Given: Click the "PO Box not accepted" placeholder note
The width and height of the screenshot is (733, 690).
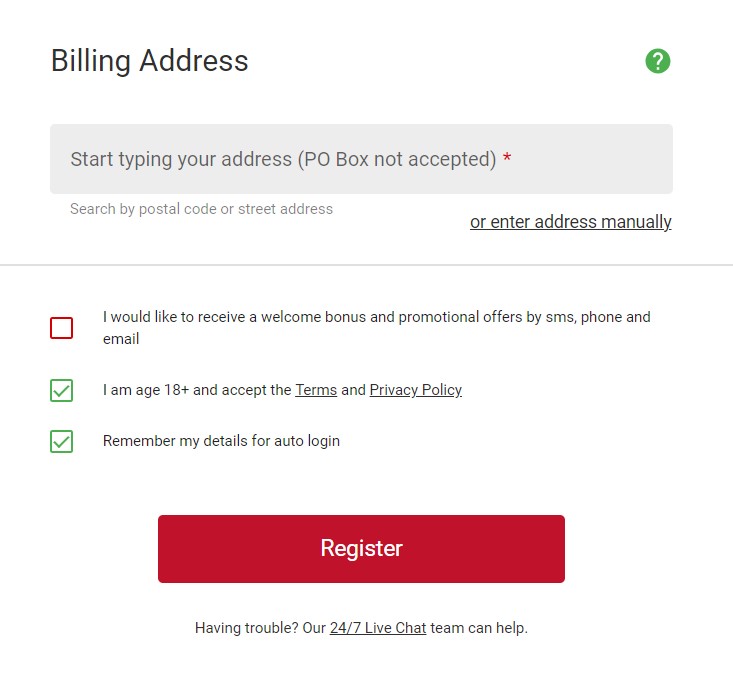Looking at the screenshot, I should tap(397, 159).
